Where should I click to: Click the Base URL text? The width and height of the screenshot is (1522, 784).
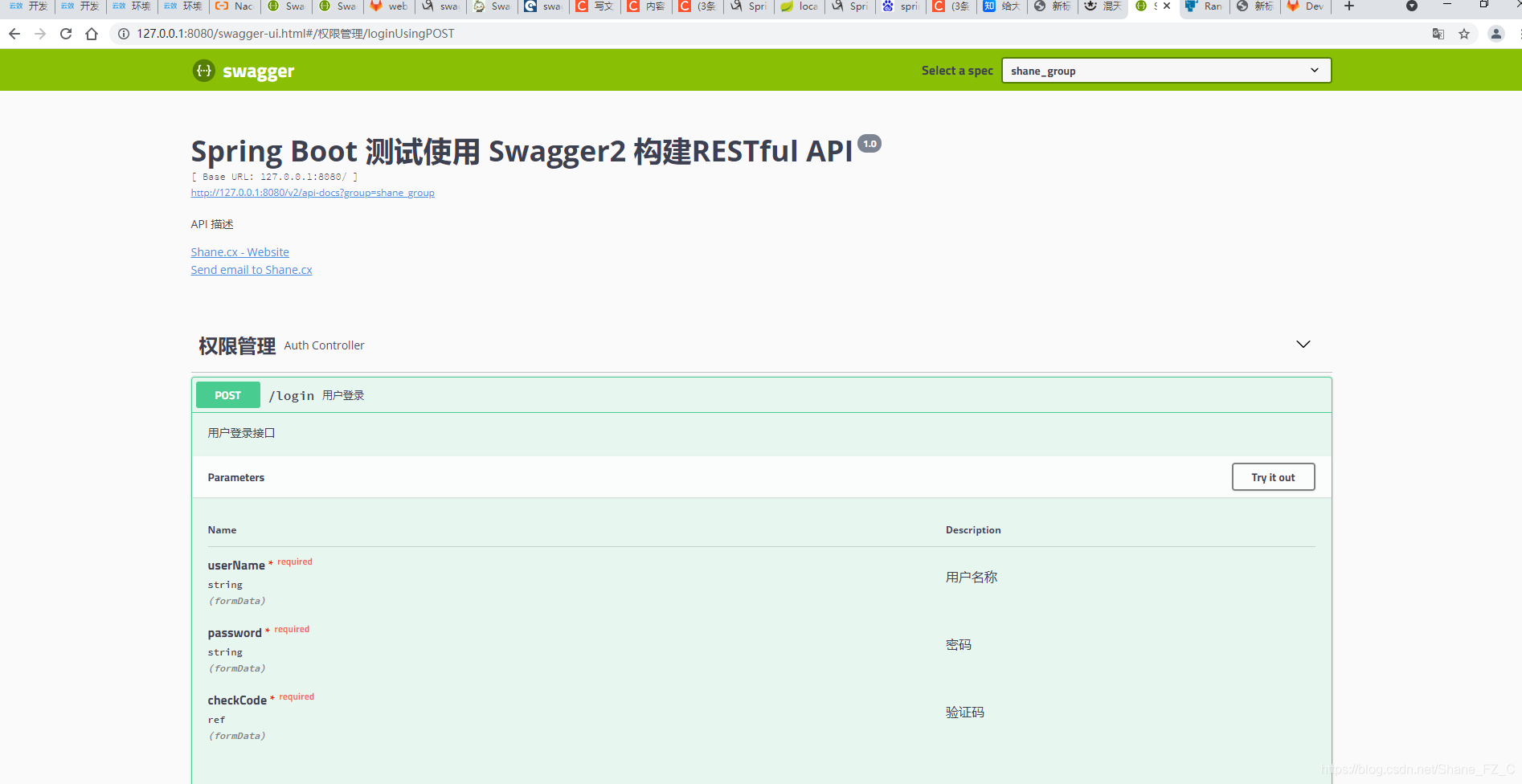point(275,177)
